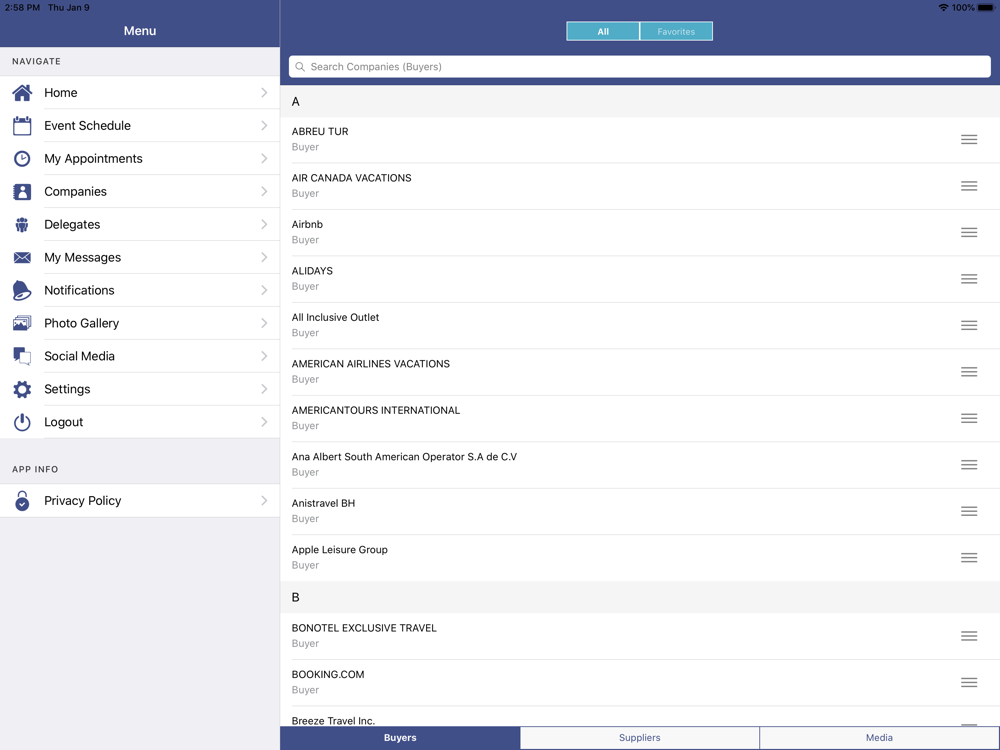
Task: Open Event Schedule via its chevron
Action: (264, 126)
